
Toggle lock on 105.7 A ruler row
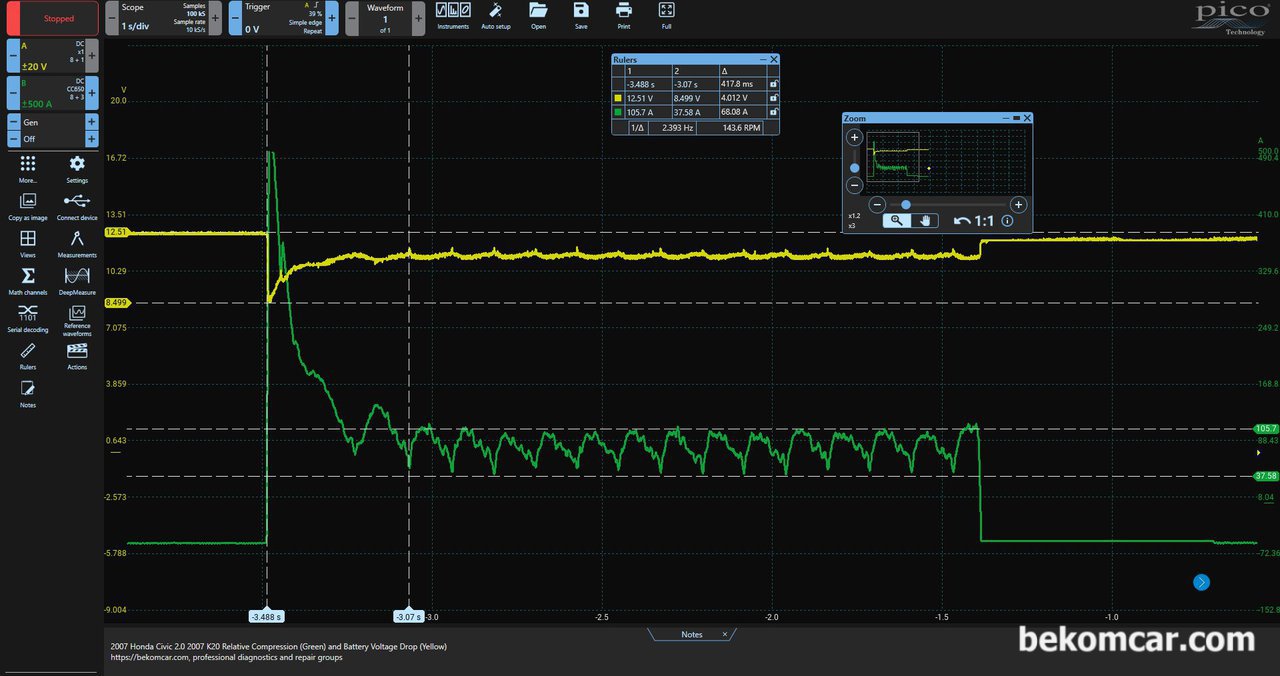(x=773, y=112)
